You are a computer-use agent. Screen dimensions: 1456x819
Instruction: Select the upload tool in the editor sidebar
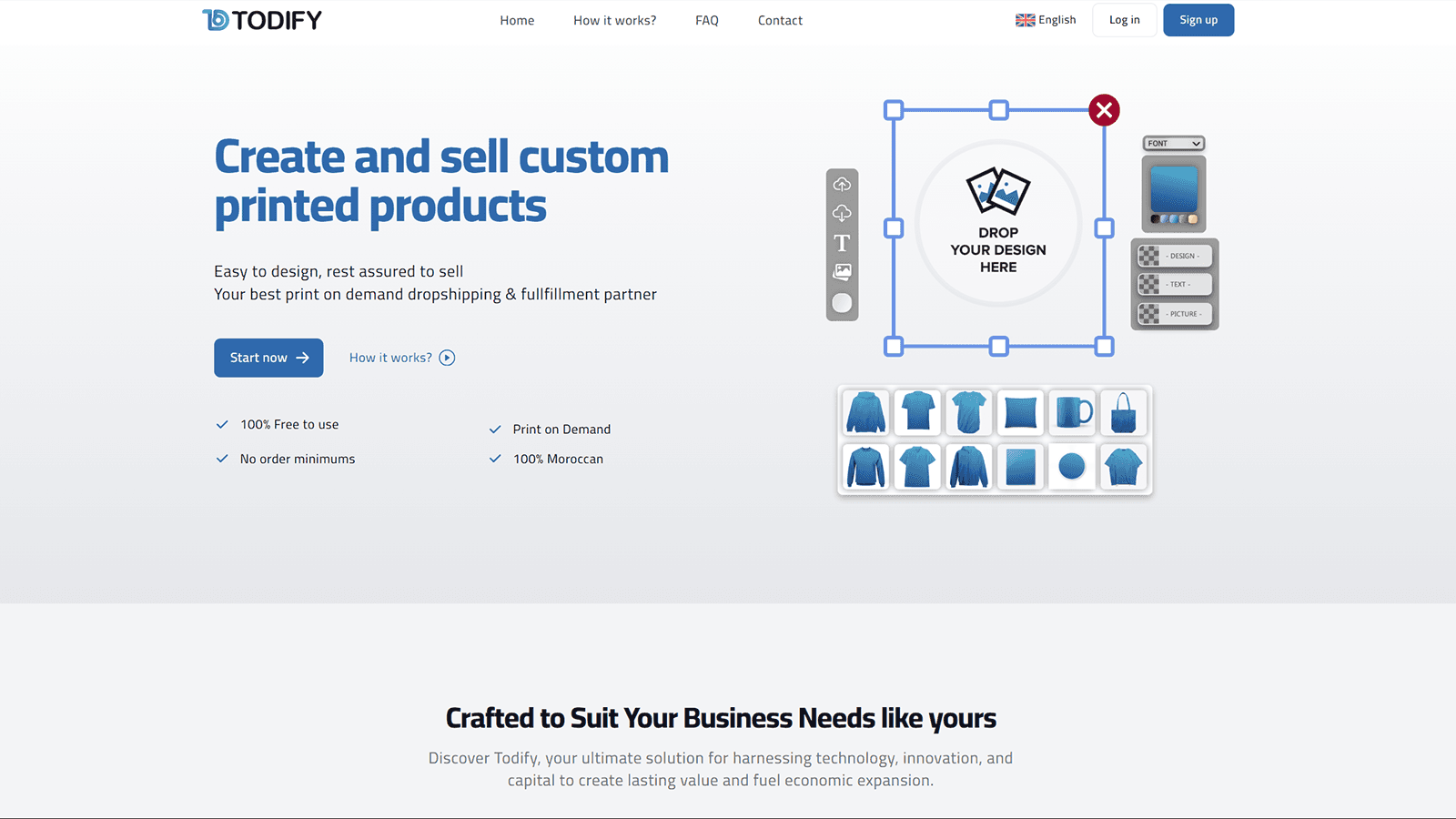pyautogui.click(x=842, y=185)
